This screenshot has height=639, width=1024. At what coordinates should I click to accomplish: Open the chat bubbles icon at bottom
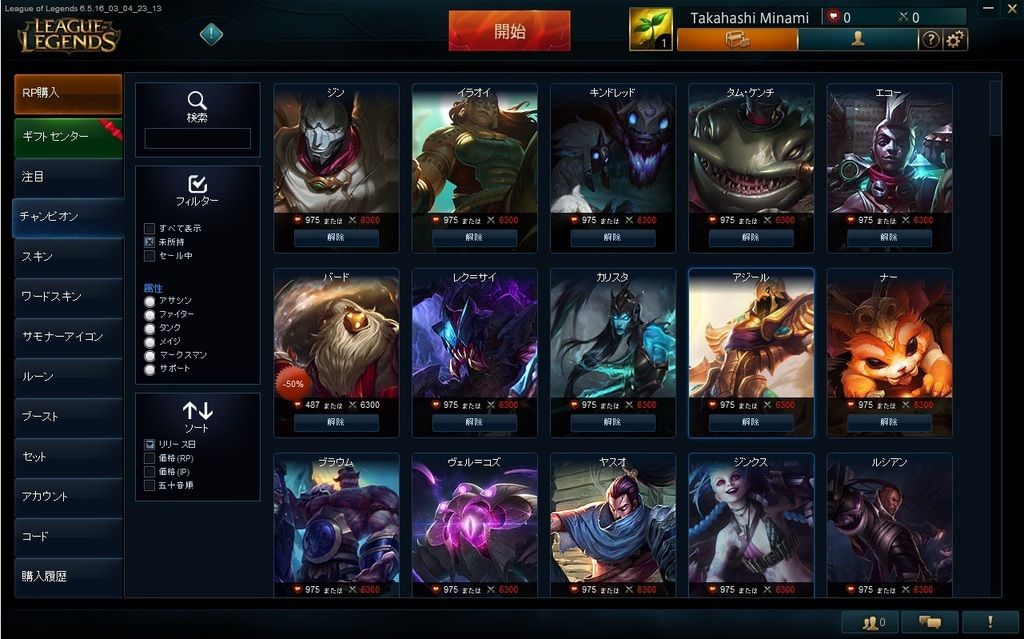(x=930, y=623)
